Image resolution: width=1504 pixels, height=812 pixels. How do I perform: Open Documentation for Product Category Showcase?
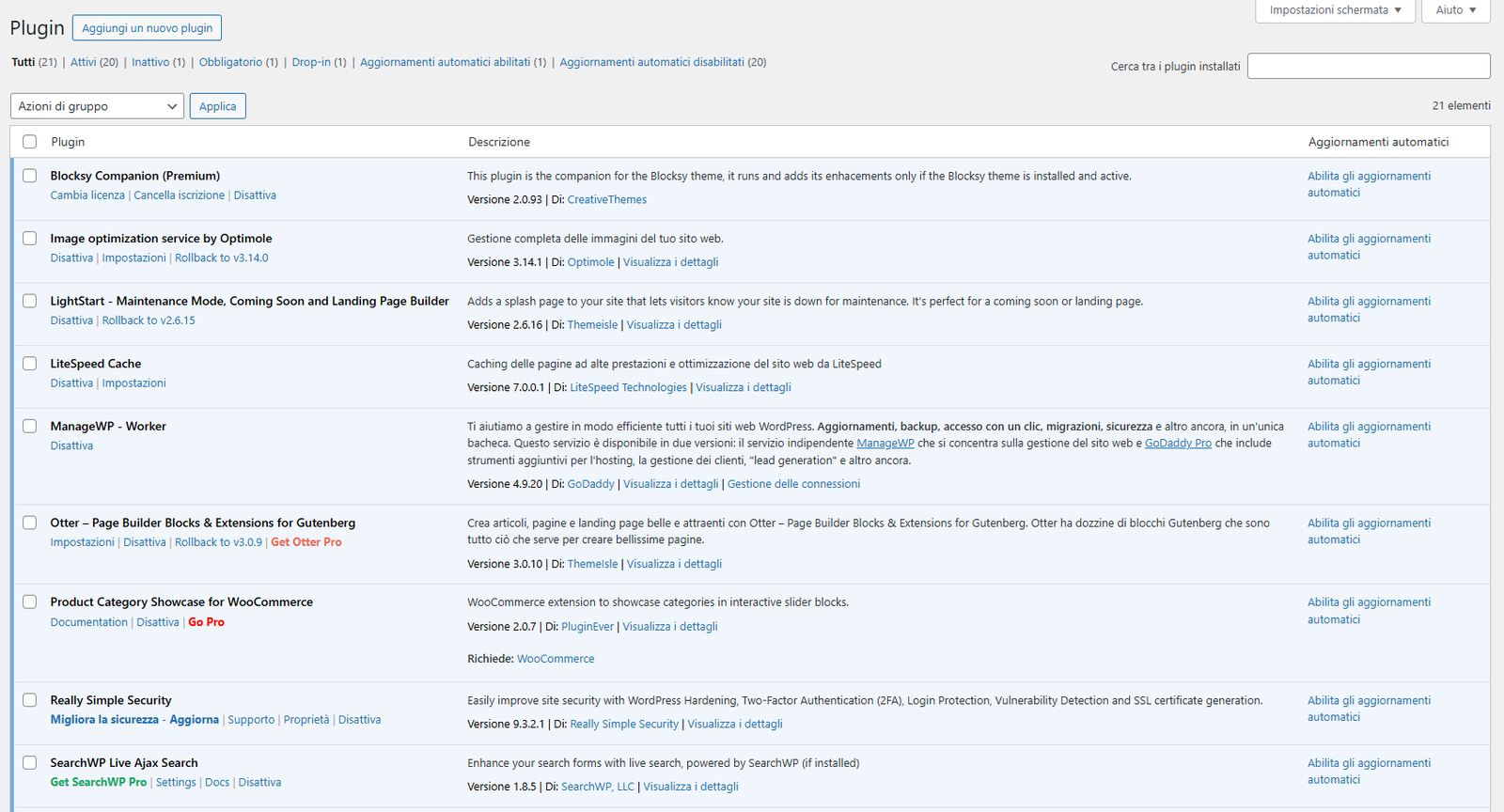(x=88, y=622)
